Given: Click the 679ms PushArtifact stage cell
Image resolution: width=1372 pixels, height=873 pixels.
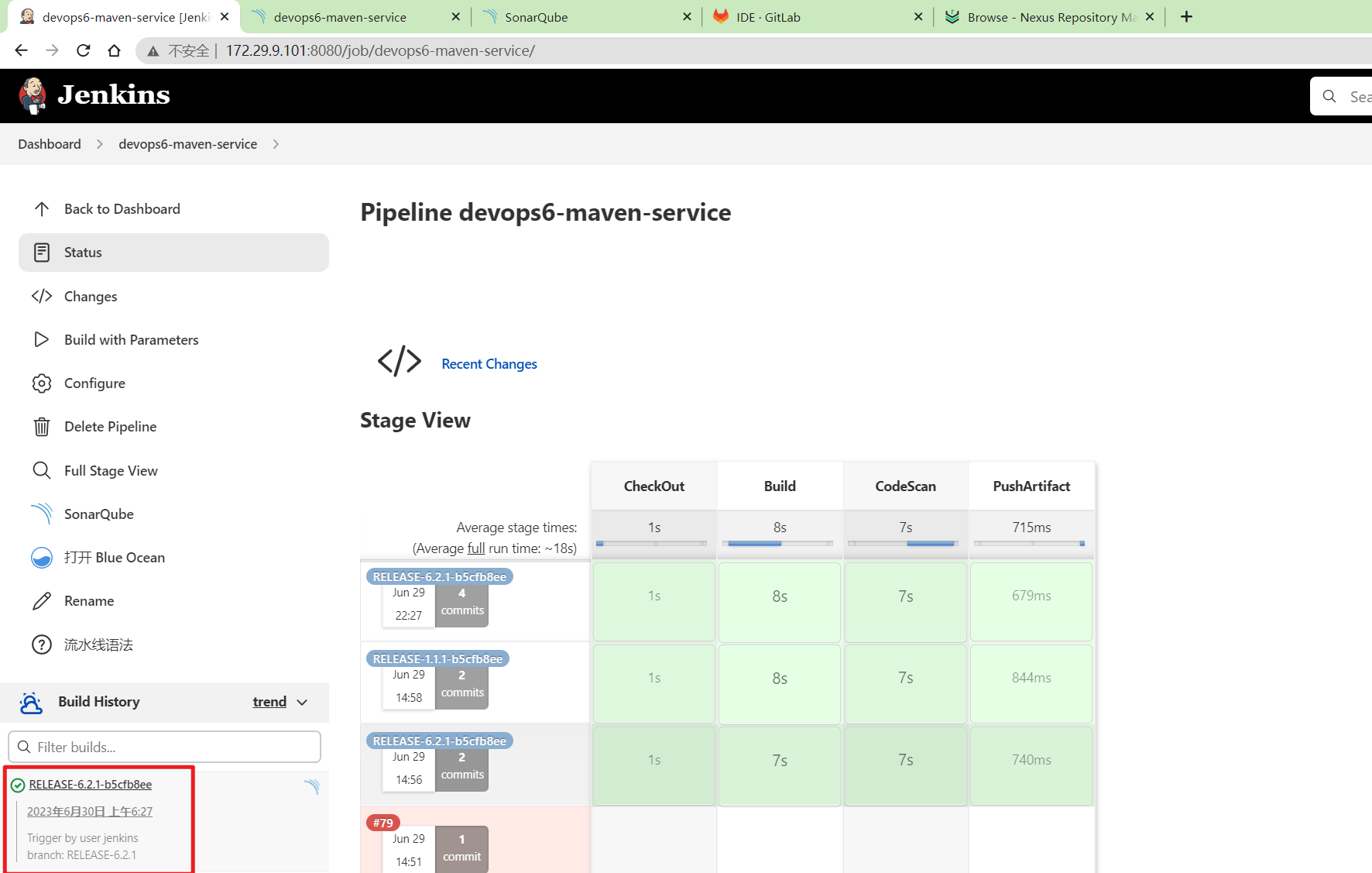Looking at the screenshot, I should tap(1031, 601).
